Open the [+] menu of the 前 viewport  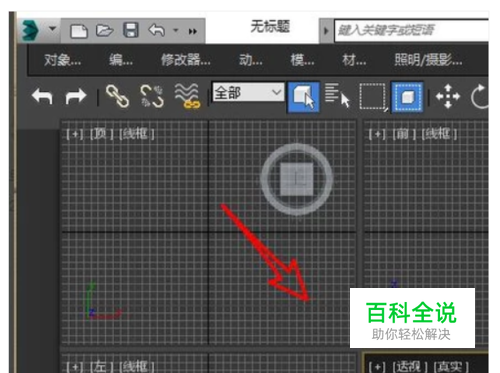377,134
